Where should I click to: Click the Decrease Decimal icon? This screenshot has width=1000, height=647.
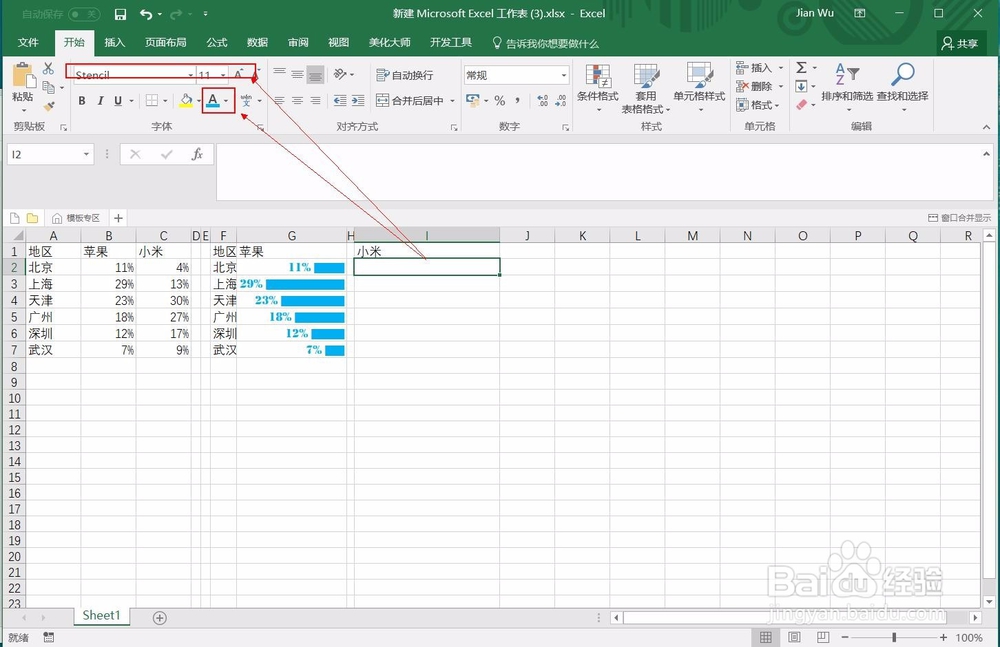pos(561,100)
